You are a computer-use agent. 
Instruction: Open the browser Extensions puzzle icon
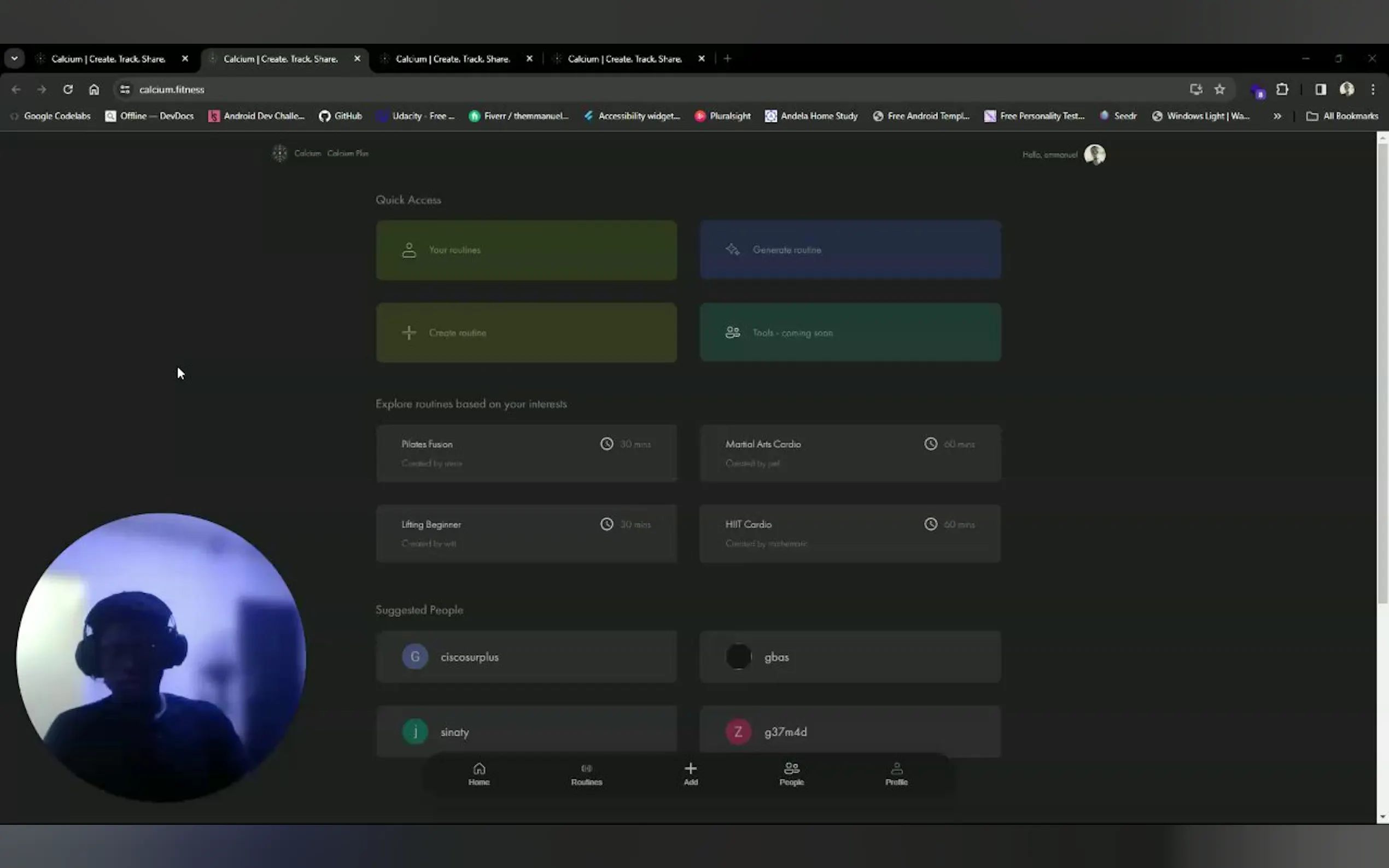click(1282, 90)
